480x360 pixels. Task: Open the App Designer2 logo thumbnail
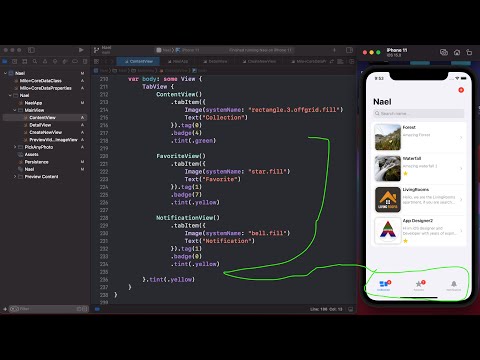pyautogui.click(x=387, y=231)
